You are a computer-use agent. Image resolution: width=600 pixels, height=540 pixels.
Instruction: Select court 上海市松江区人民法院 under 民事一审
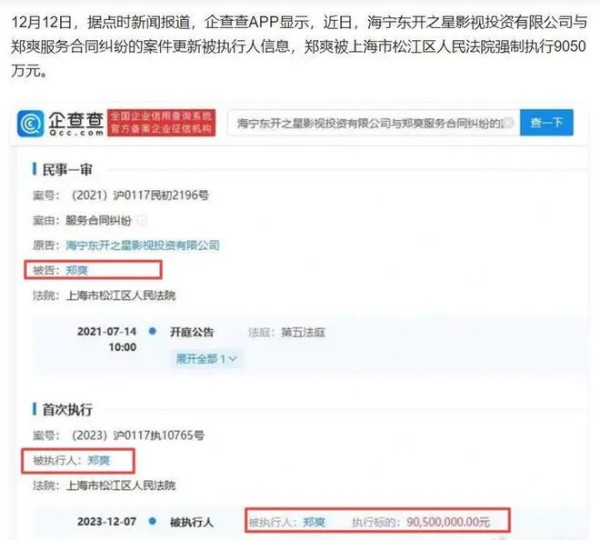tap(121, 295)
